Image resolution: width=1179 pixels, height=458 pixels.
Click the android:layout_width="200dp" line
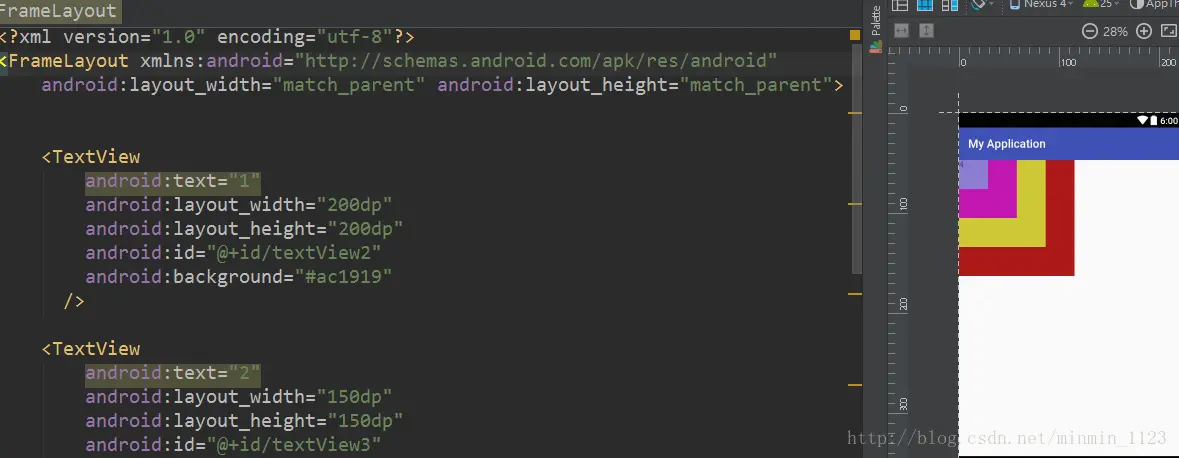pyautogui.click(x=239, y=205)
